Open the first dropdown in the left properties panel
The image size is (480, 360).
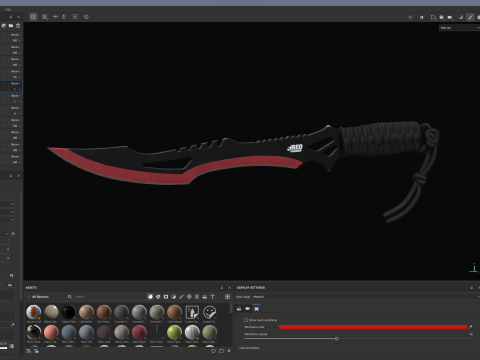(7, 204)
